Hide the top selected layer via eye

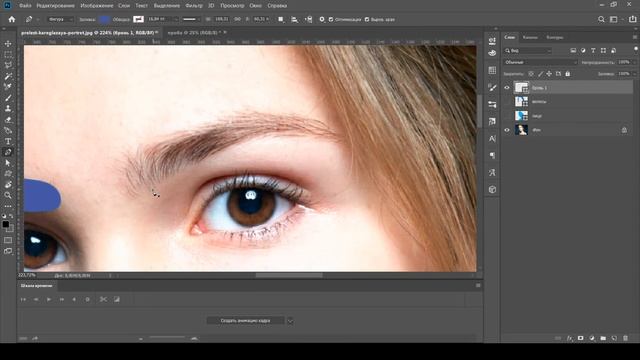pos(507,87)
